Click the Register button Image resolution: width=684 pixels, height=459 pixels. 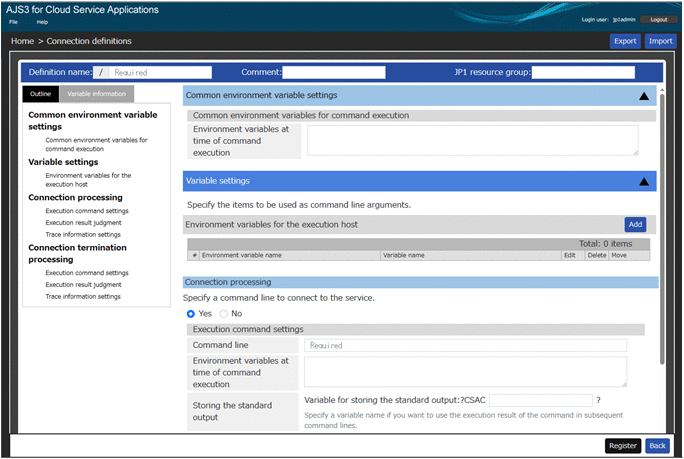pyautogui.click(x=622, y=446)
